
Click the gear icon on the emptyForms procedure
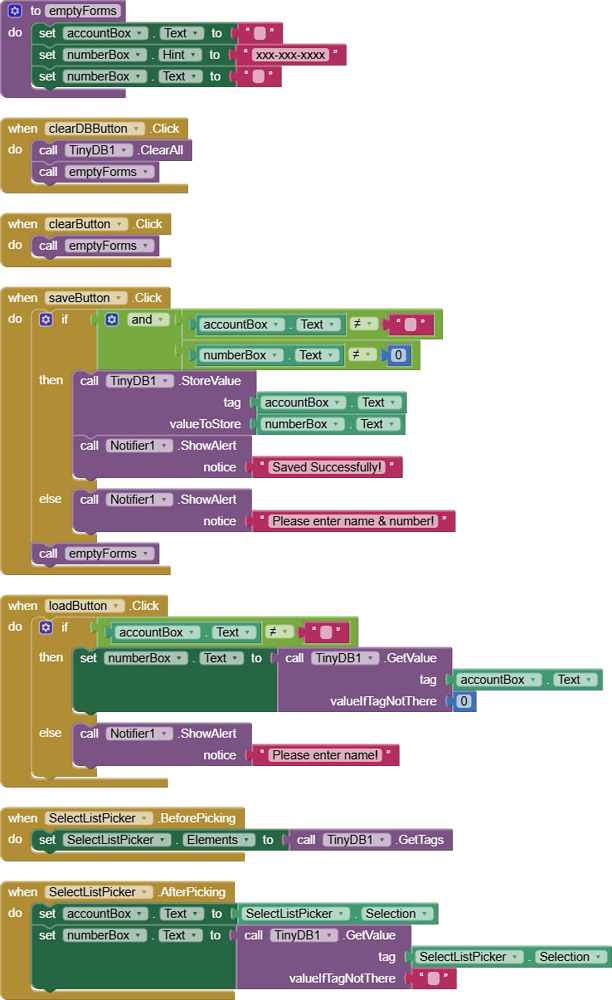coord(15,11)
